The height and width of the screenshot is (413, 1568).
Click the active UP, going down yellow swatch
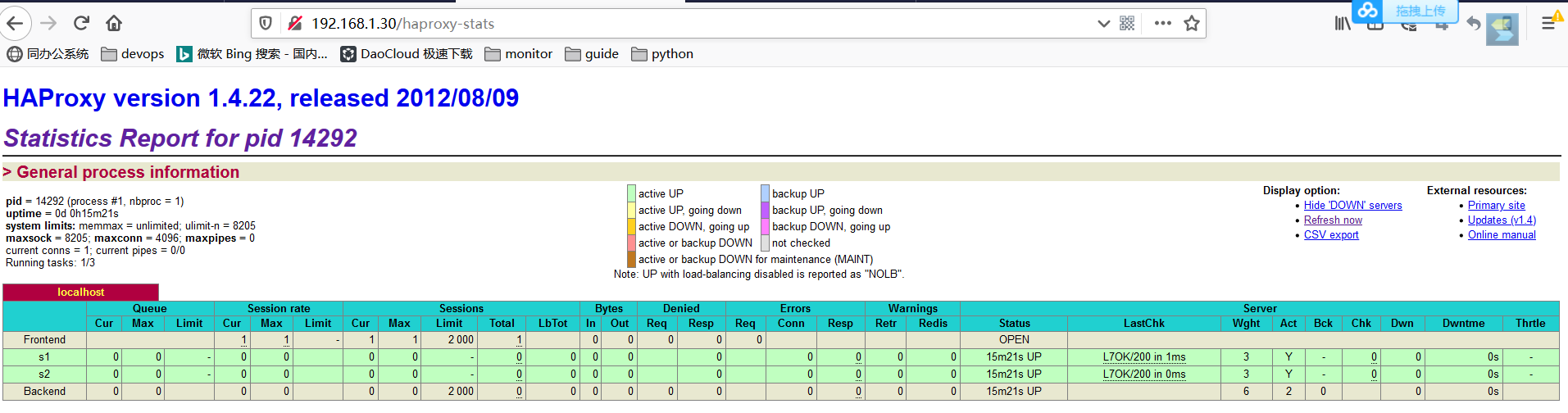[631, 210]
